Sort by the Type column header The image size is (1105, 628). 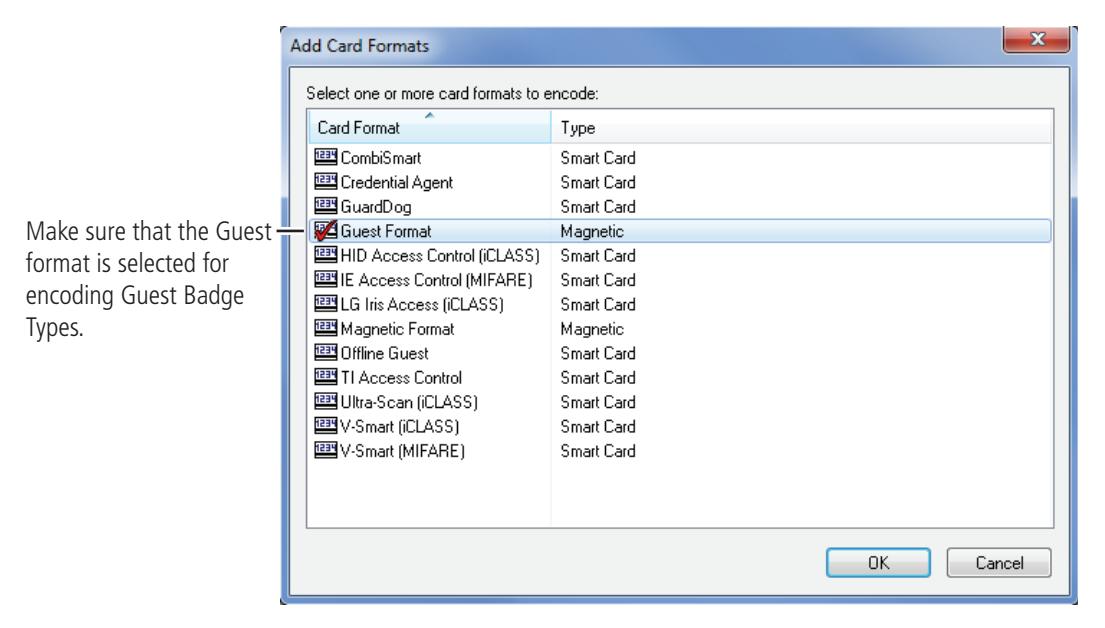pos(801,128)
